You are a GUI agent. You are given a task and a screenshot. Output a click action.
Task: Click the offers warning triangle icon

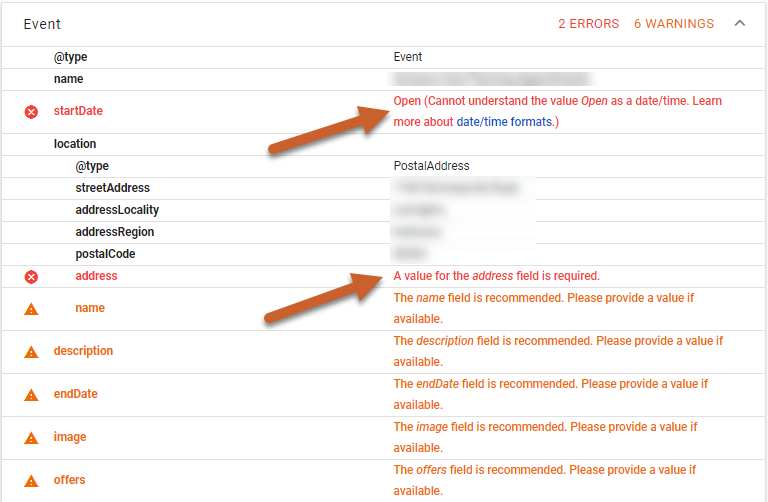[x=31, y=481]
